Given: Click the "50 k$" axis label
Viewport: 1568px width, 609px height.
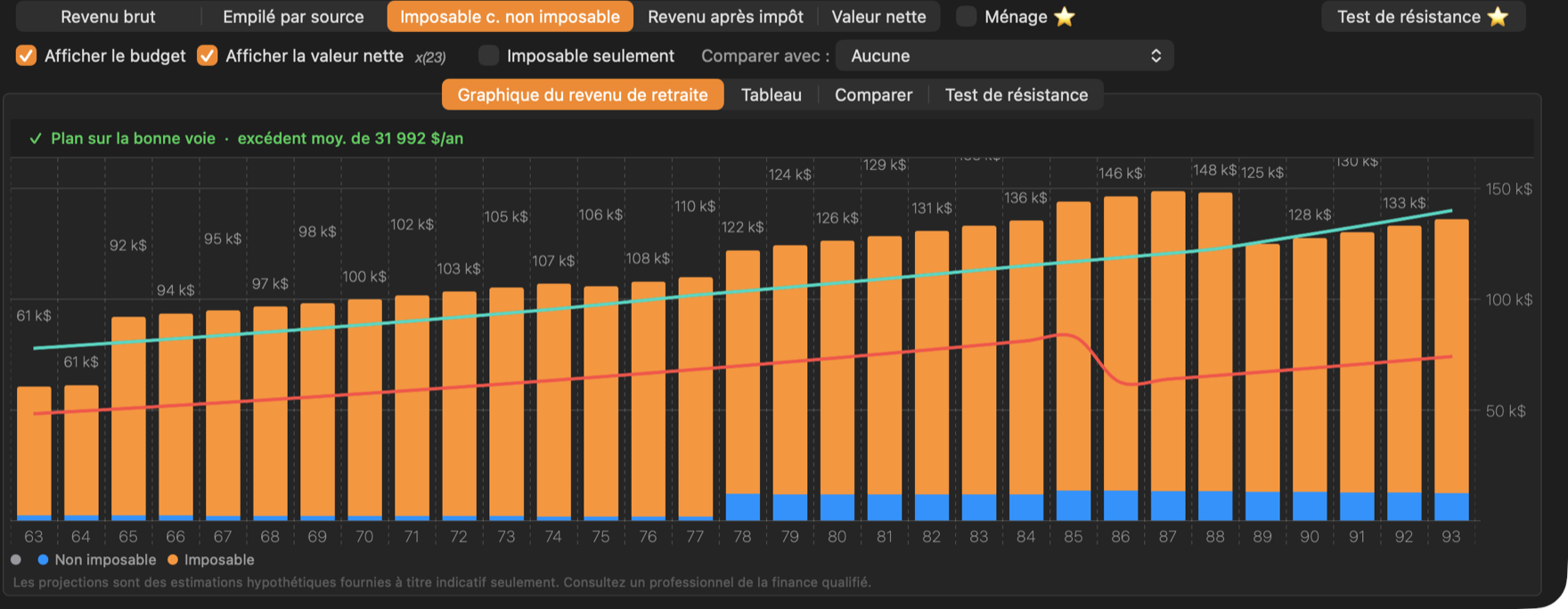Looking at the screenshot, I should (1506, 410).
